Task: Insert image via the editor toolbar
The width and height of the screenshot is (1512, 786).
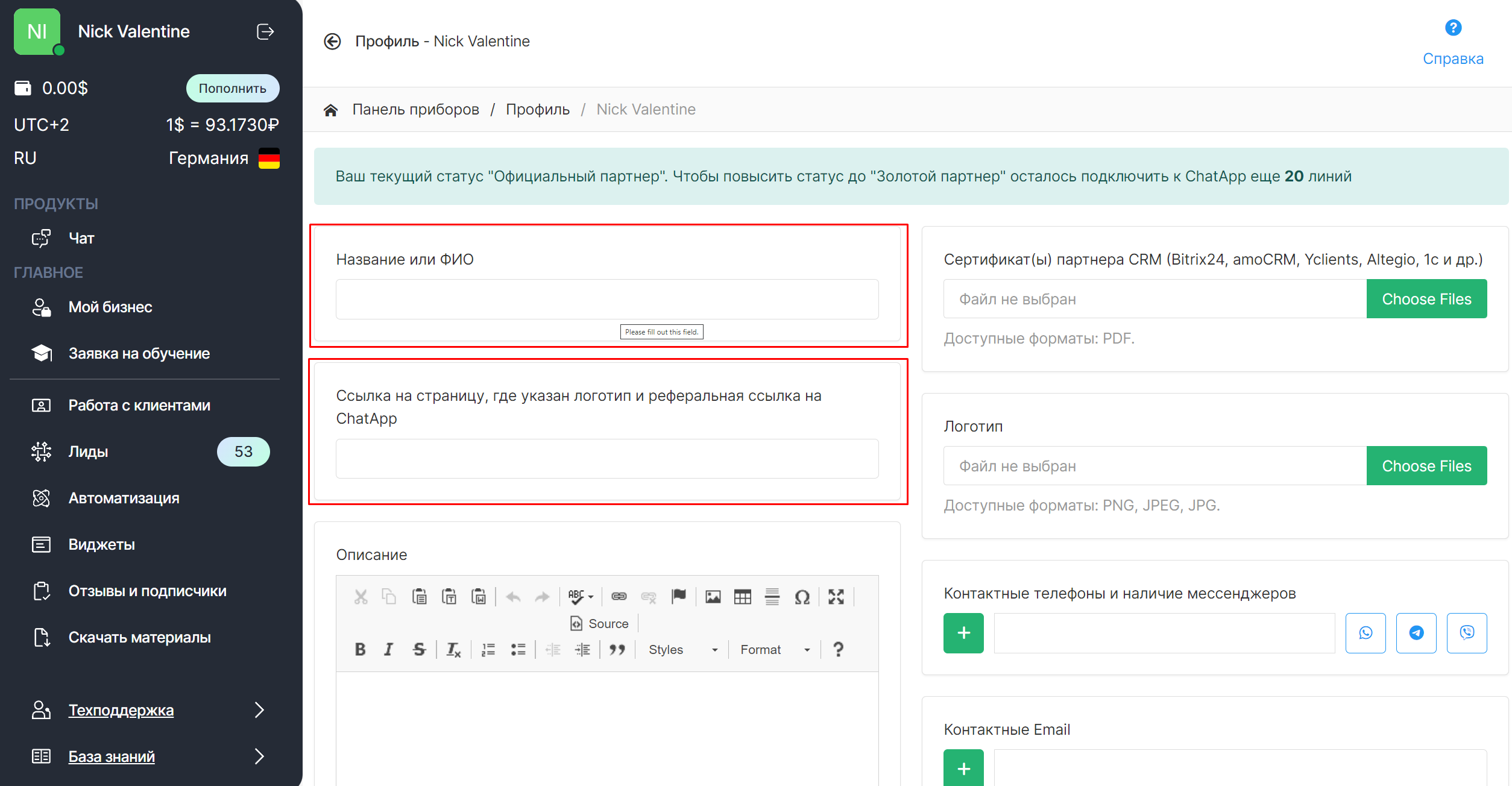Action: coord(713,597)
